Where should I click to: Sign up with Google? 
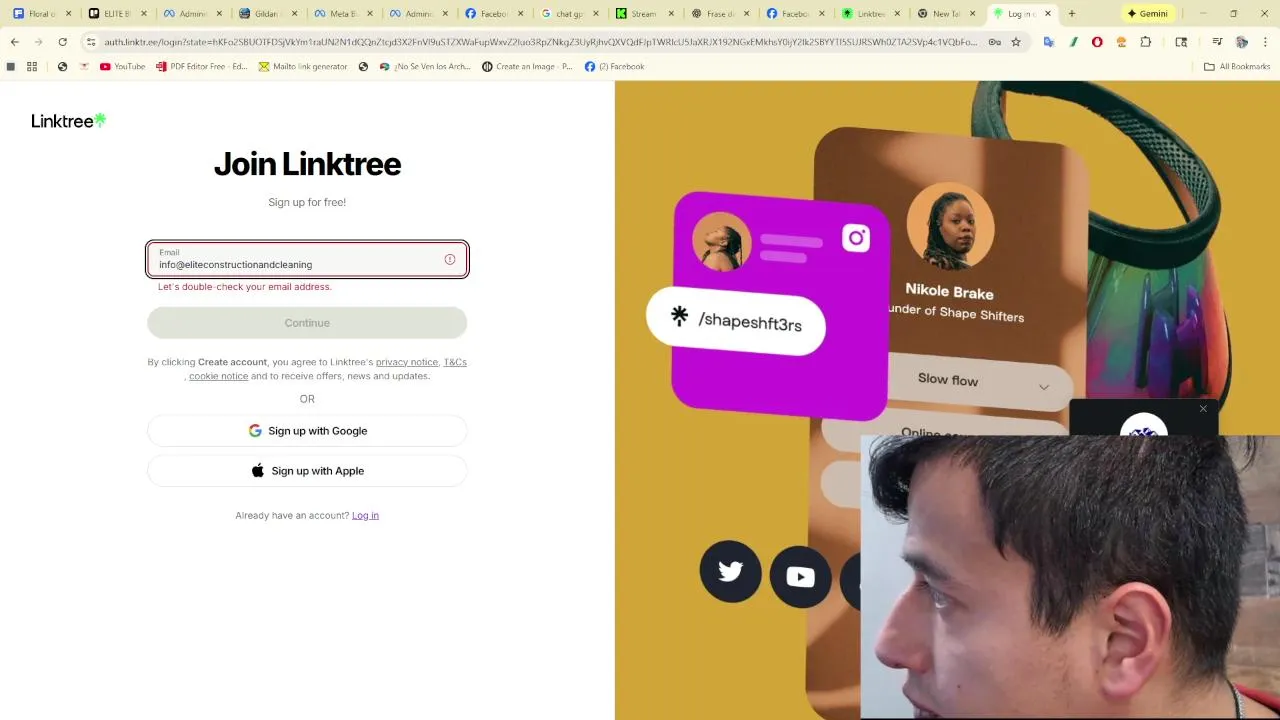point(307,431)
